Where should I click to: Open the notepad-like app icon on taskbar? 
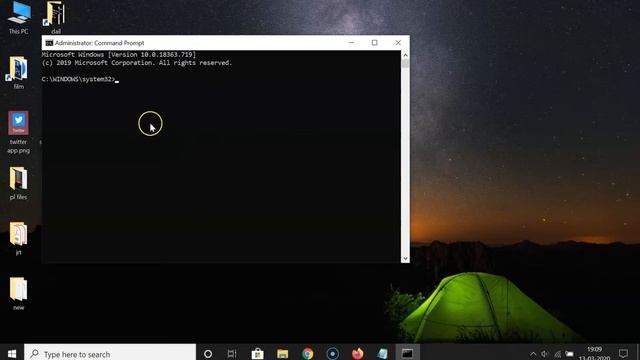pos(382,353)
